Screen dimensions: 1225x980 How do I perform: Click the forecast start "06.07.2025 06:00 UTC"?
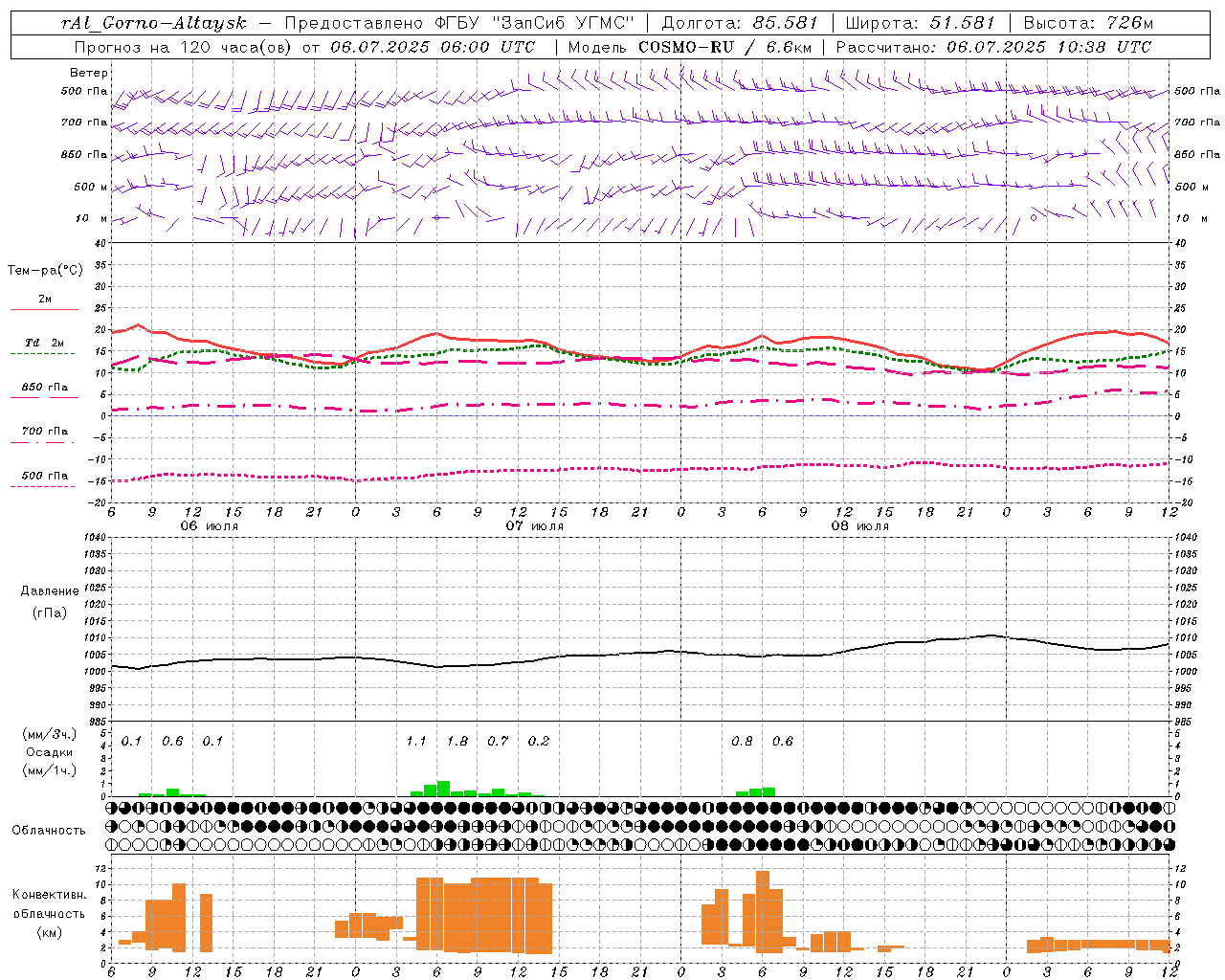(433, 46)
